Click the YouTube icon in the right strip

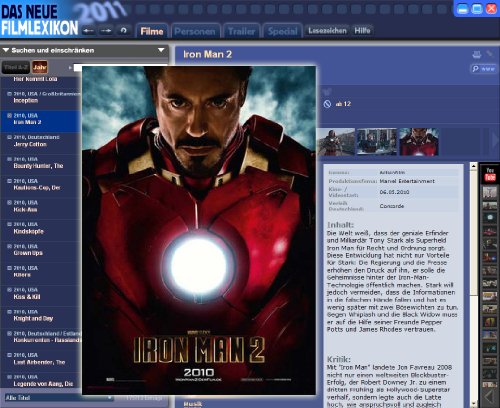pyautogui.click(x=490, y=175)
